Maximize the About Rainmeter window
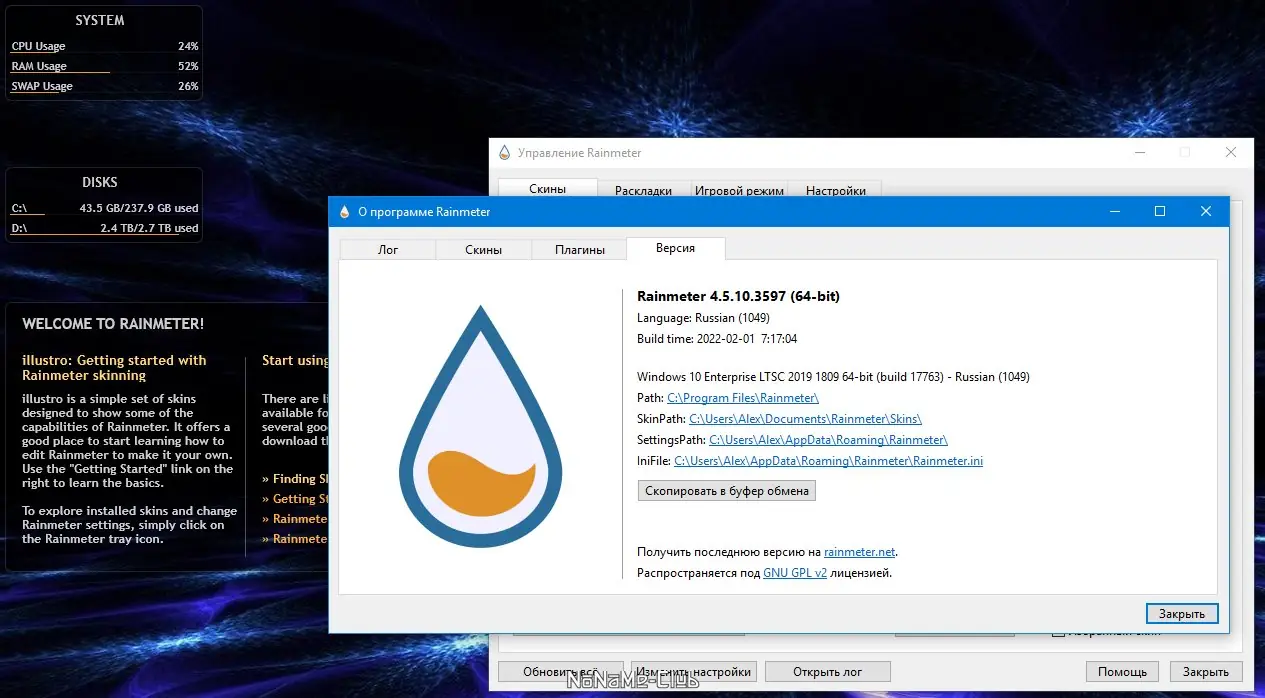The height and width of the screenshot is (698, 1265). tap(1160, 212)
